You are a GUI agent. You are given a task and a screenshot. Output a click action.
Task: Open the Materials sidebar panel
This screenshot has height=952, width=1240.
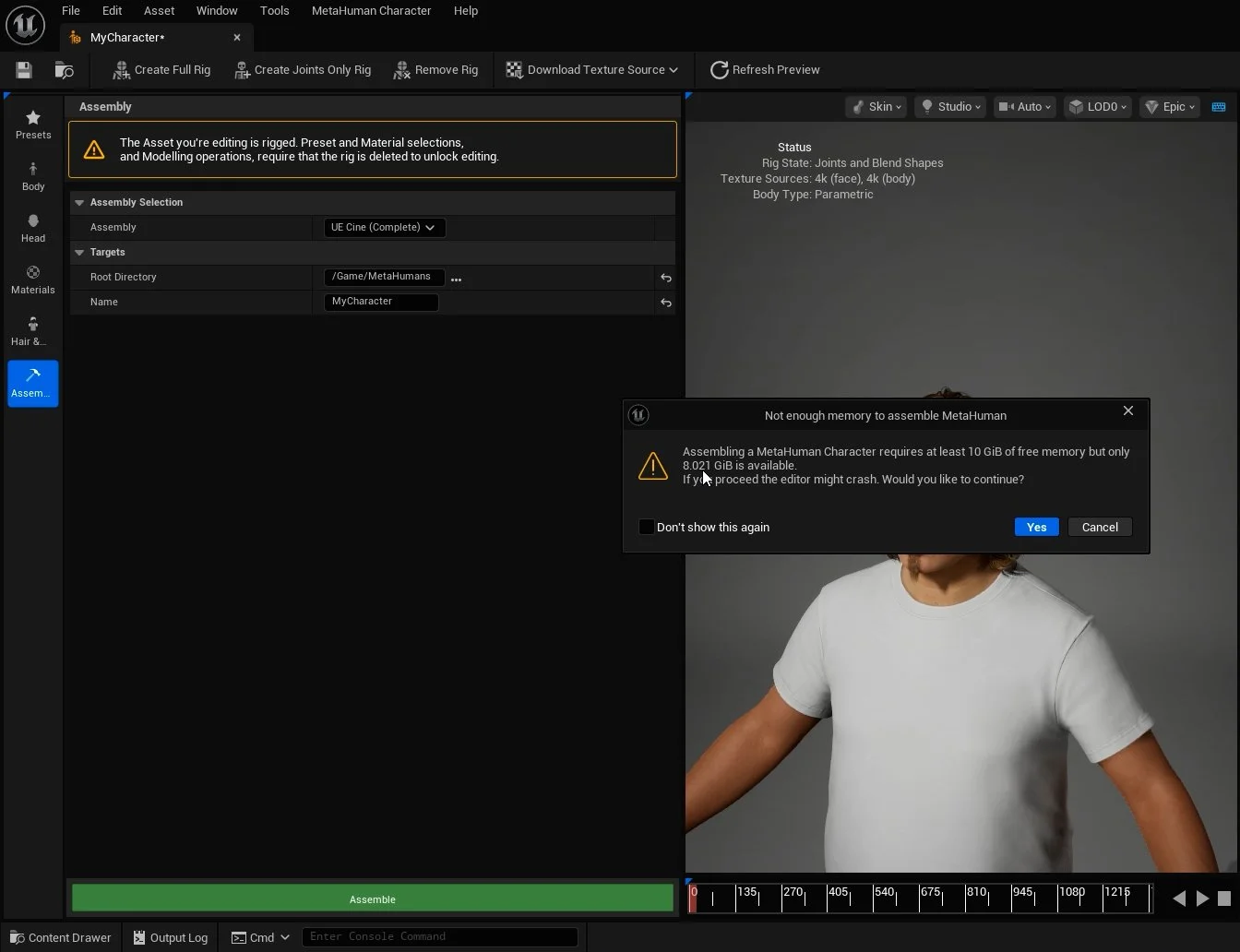pos(33,280)
